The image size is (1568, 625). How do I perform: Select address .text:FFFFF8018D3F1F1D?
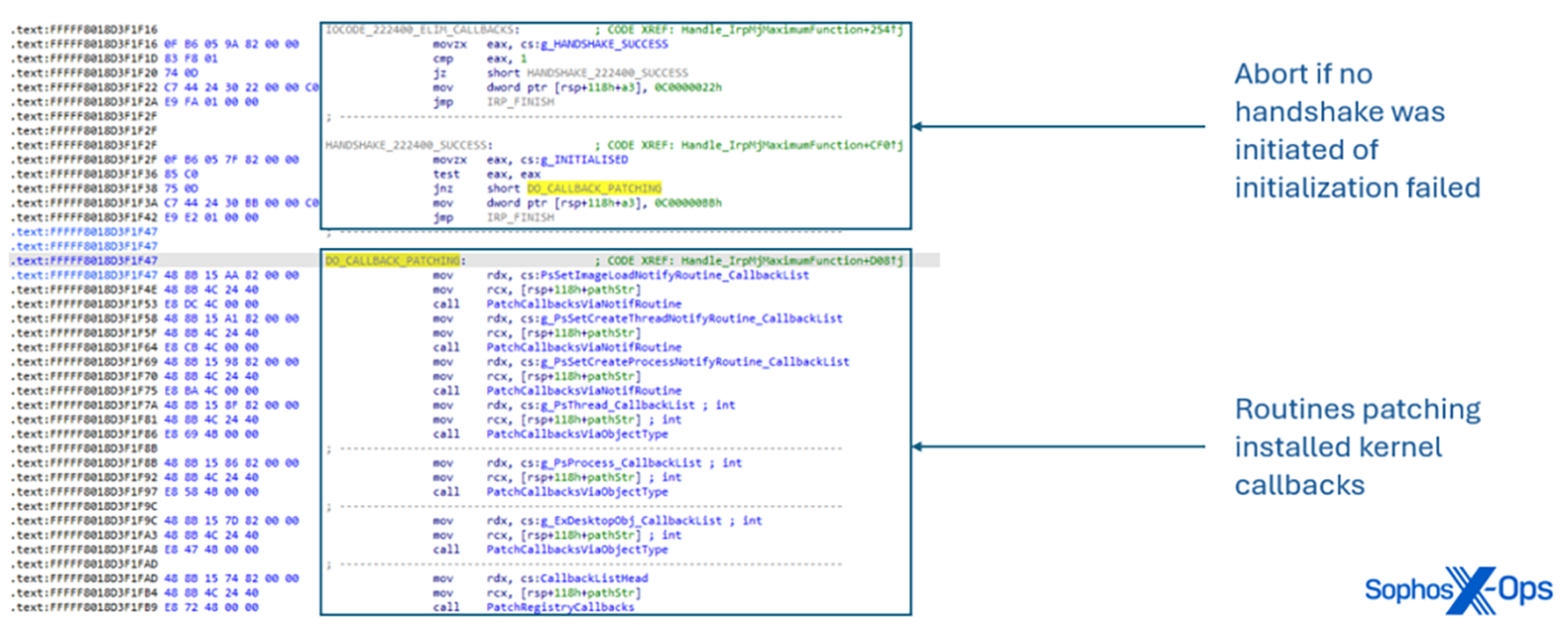pos(84,59)
